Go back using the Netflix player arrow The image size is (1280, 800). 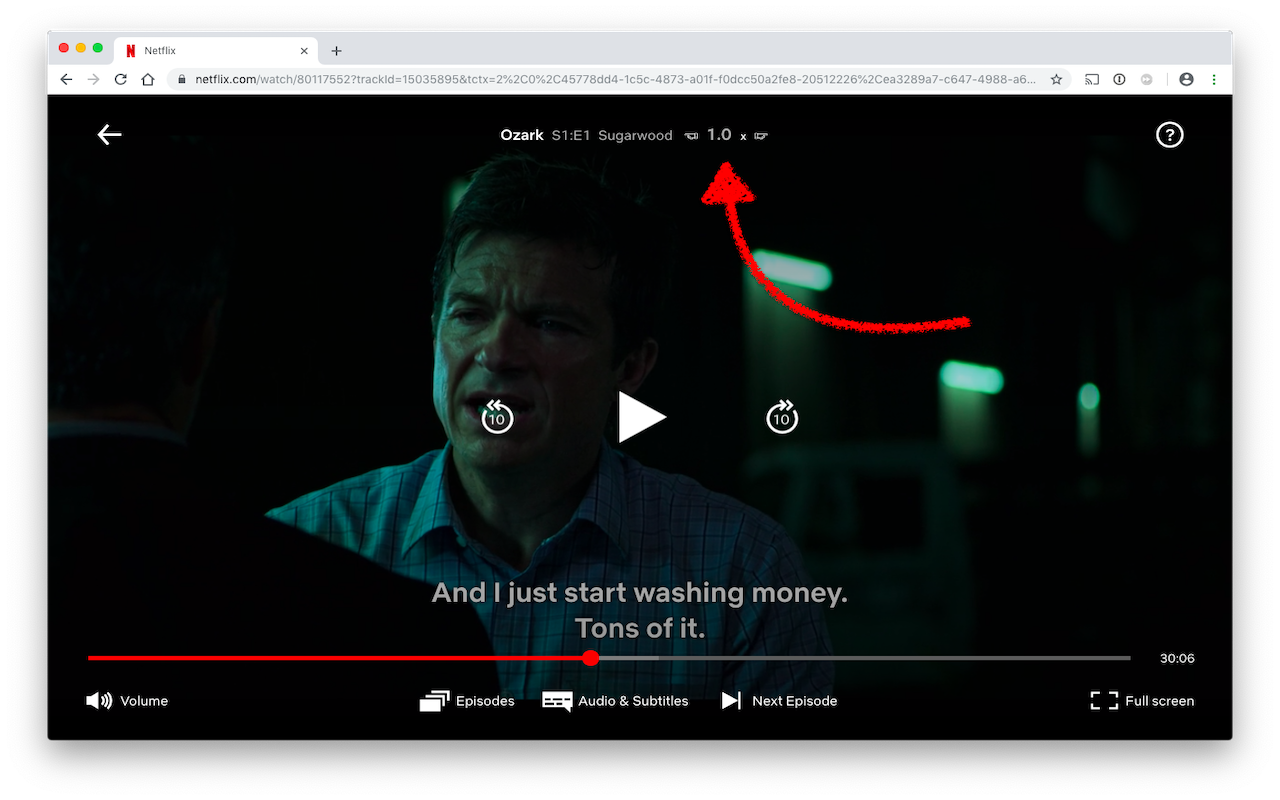pyautogui.click(x=109, y=135)
